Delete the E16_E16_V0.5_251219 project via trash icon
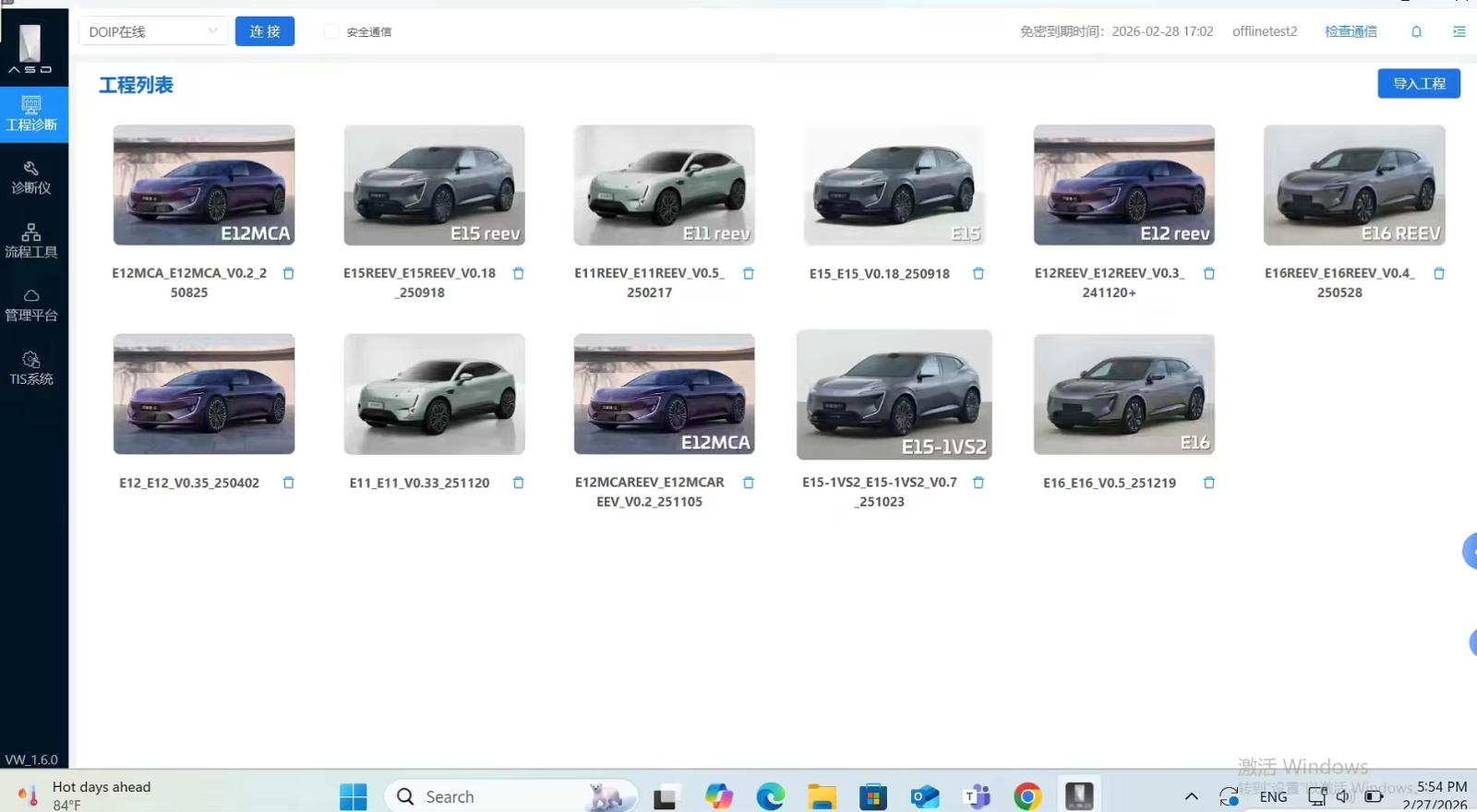The image size is (1477, 812). 1208,483
